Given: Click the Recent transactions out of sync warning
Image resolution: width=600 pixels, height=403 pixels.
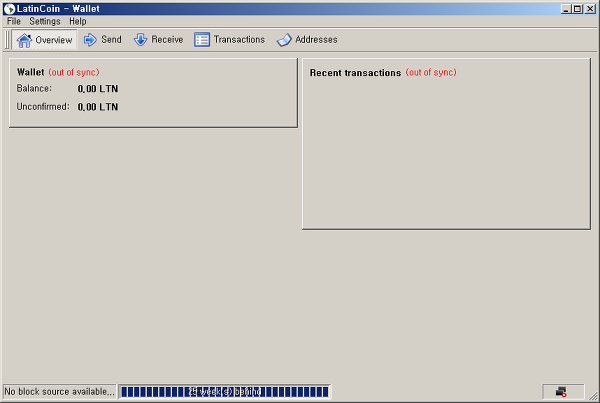Looking at the screenshot, I should point(431,72).
